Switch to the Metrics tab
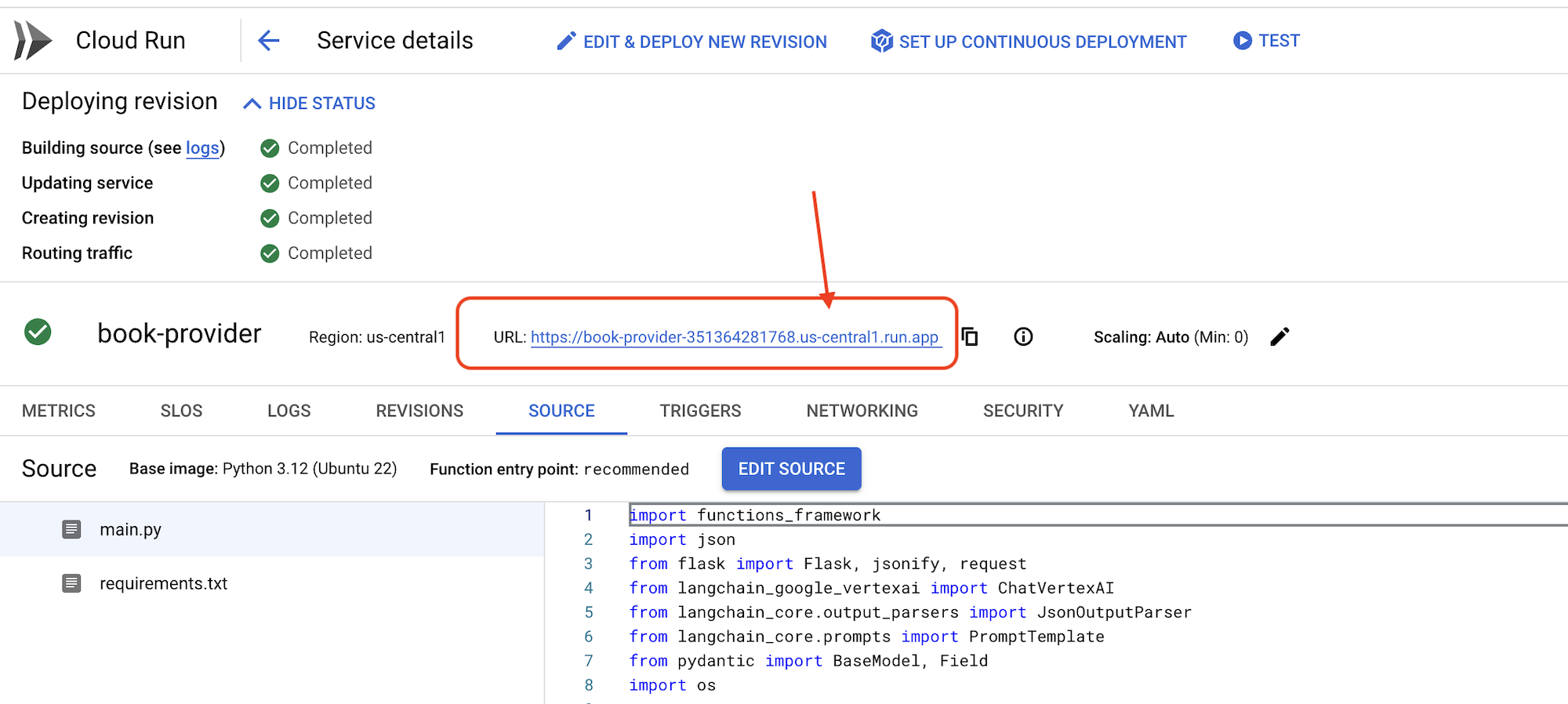This screenshot has height=704, width=1568. (59, 411)
